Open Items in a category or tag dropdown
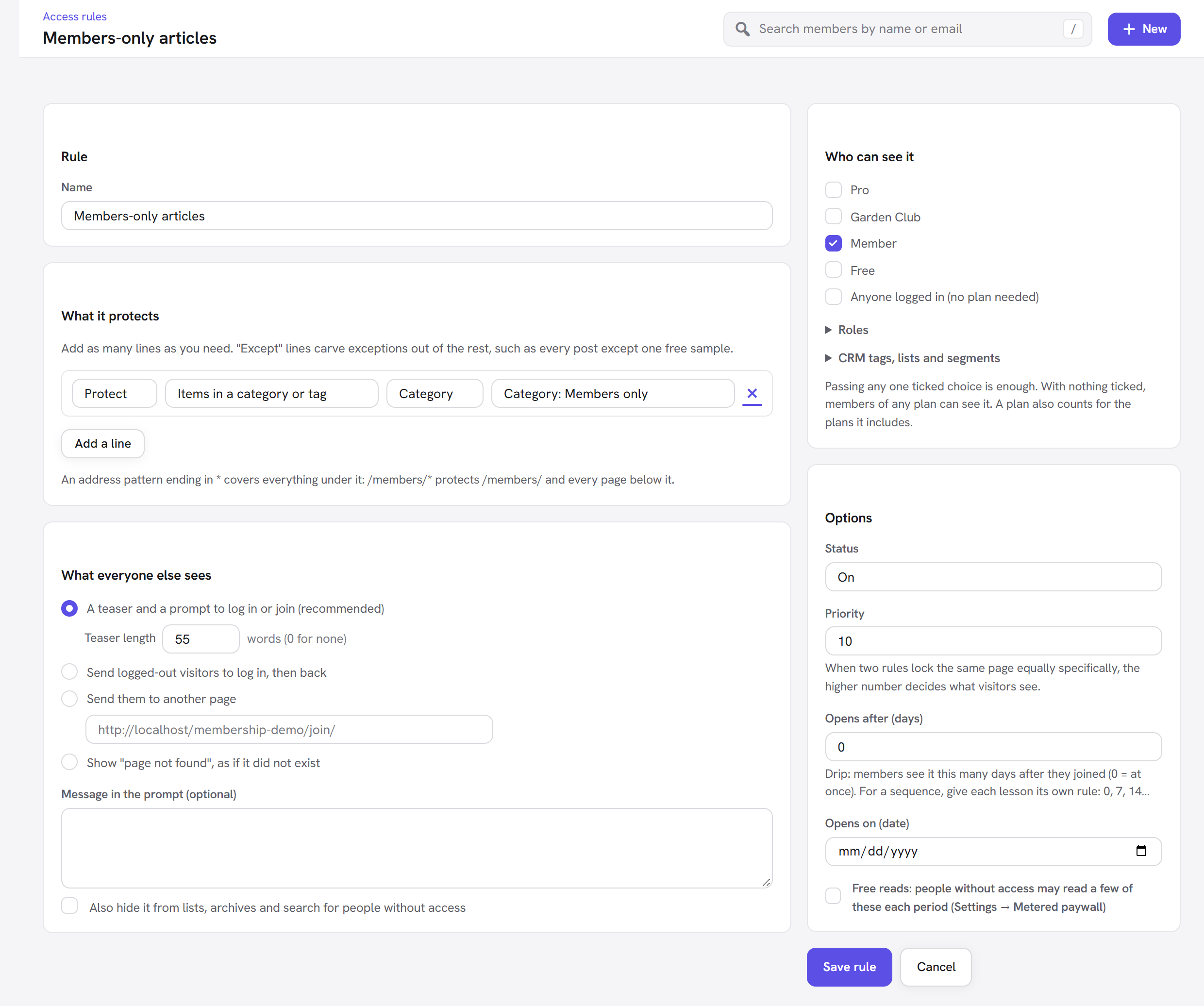Image resolution: width=1204 pixels, height=1006 pixels. [272, 393]
